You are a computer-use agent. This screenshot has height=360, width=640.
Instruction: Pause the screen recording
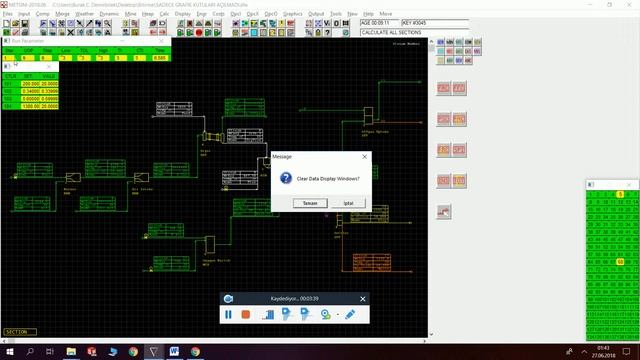228,314
